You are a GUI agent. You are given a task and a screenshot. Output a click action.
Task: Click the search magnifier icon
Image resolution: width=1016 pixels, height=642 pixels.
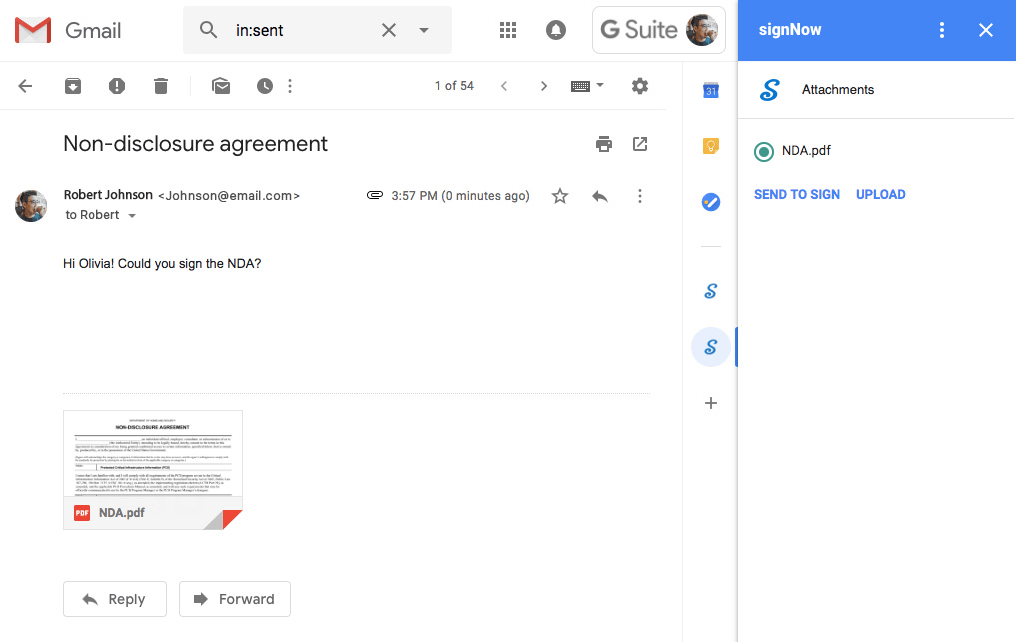pyautogui.click(x=208, y=30)
